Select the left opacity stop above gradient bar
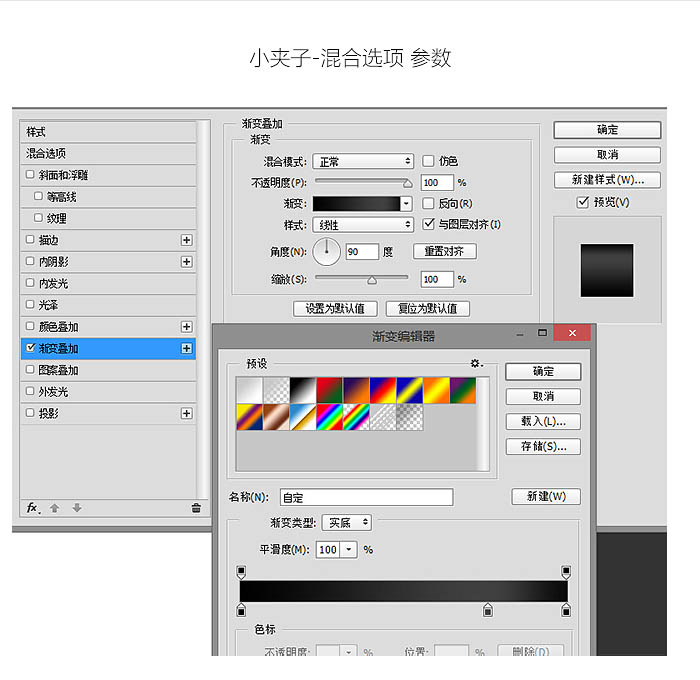The height and width of the screenshot is (680, 700). (241, 572)
